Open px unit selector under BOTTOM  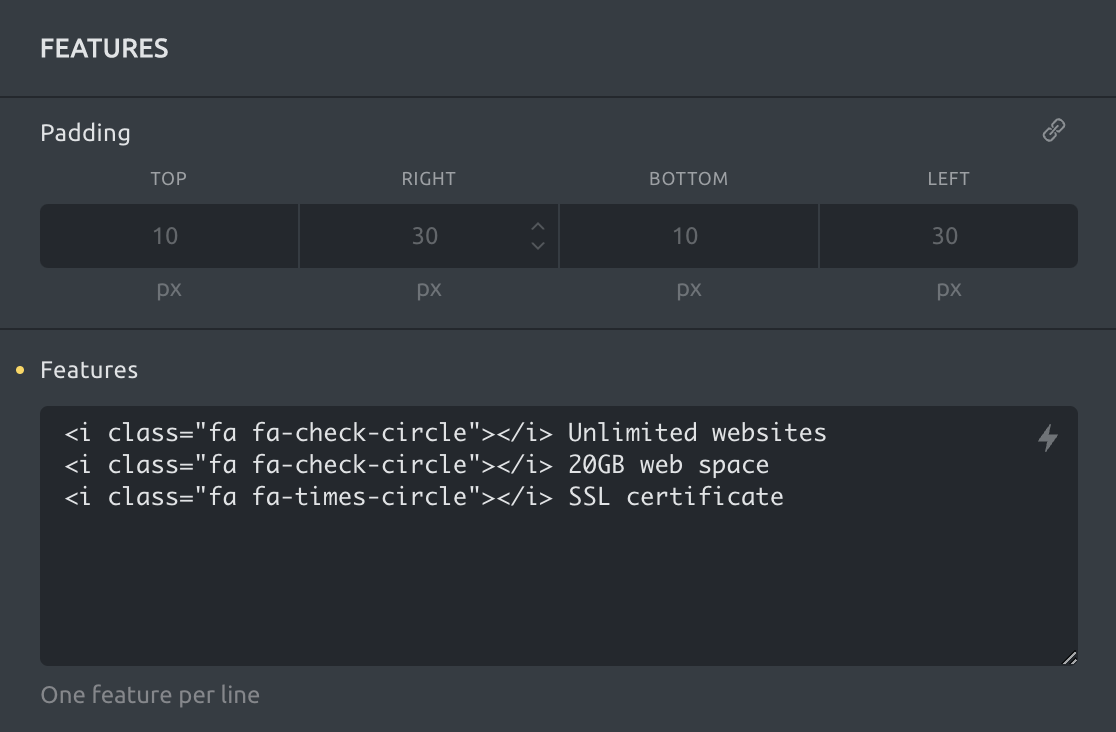pyautogui.click(x=688, y=289)
